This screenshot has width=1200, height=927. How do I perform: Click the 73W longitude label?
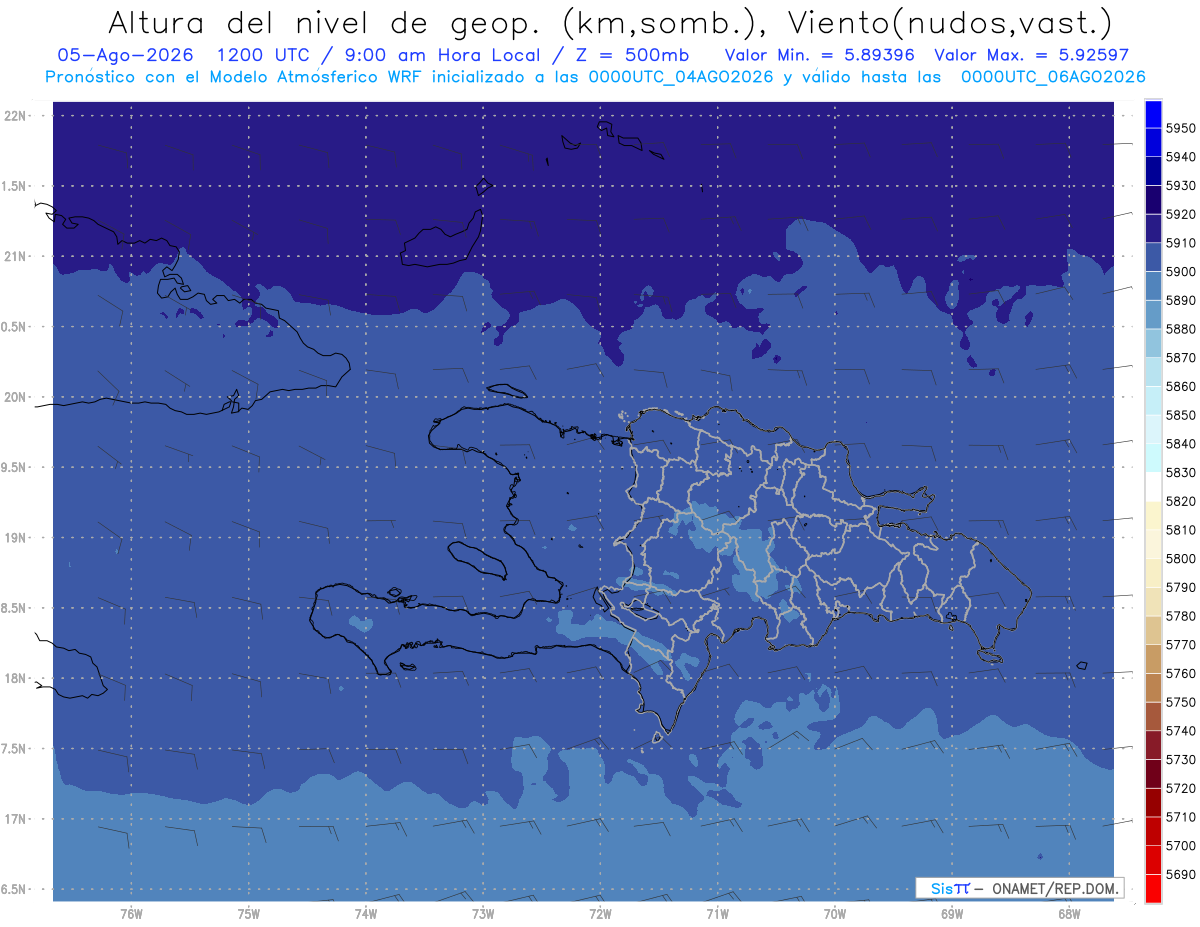(x=483, y=913)
